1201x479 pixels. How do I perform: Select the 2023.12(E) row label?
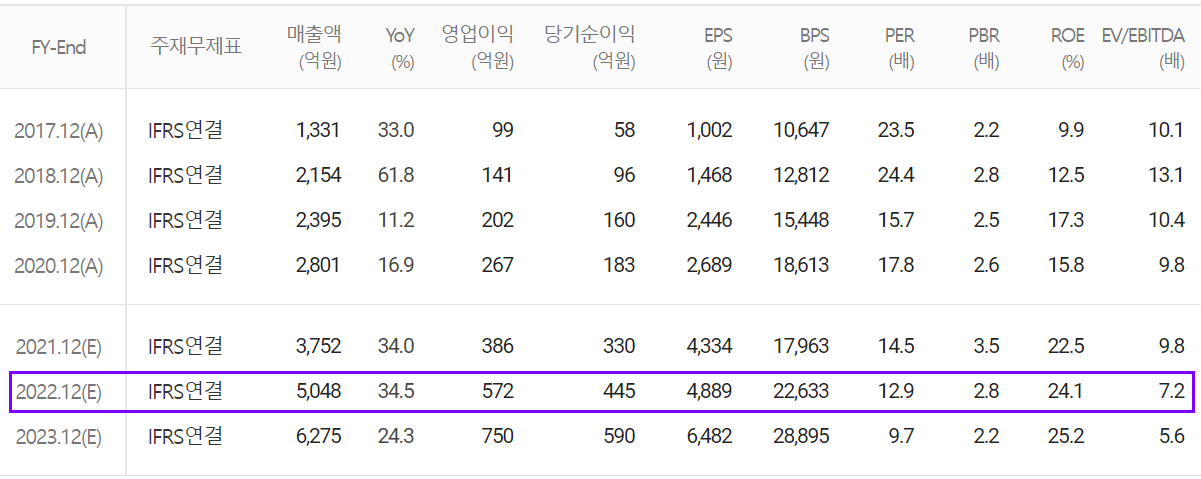pos(59,436)
